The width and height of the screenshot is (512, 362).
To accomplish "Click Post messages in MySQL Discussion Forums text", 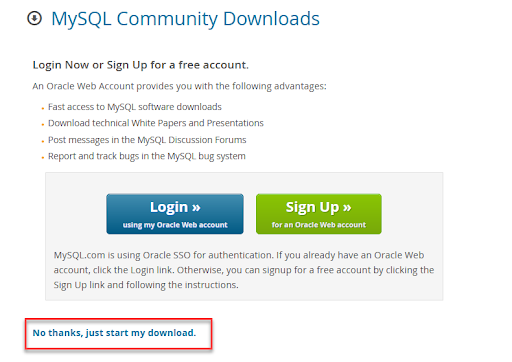I will click(x=147, y=140).
